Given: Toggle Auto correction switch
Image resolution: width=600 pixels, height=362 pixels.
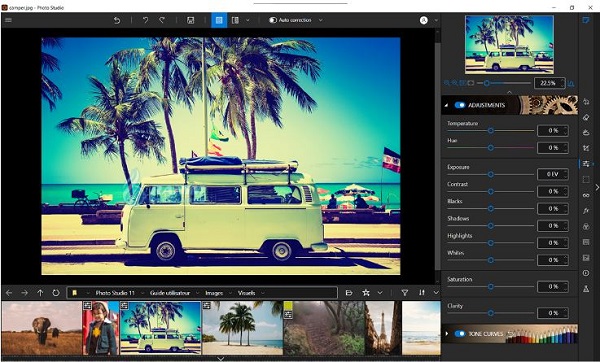Looking at the screenshot, I should (x=273, y=20).
